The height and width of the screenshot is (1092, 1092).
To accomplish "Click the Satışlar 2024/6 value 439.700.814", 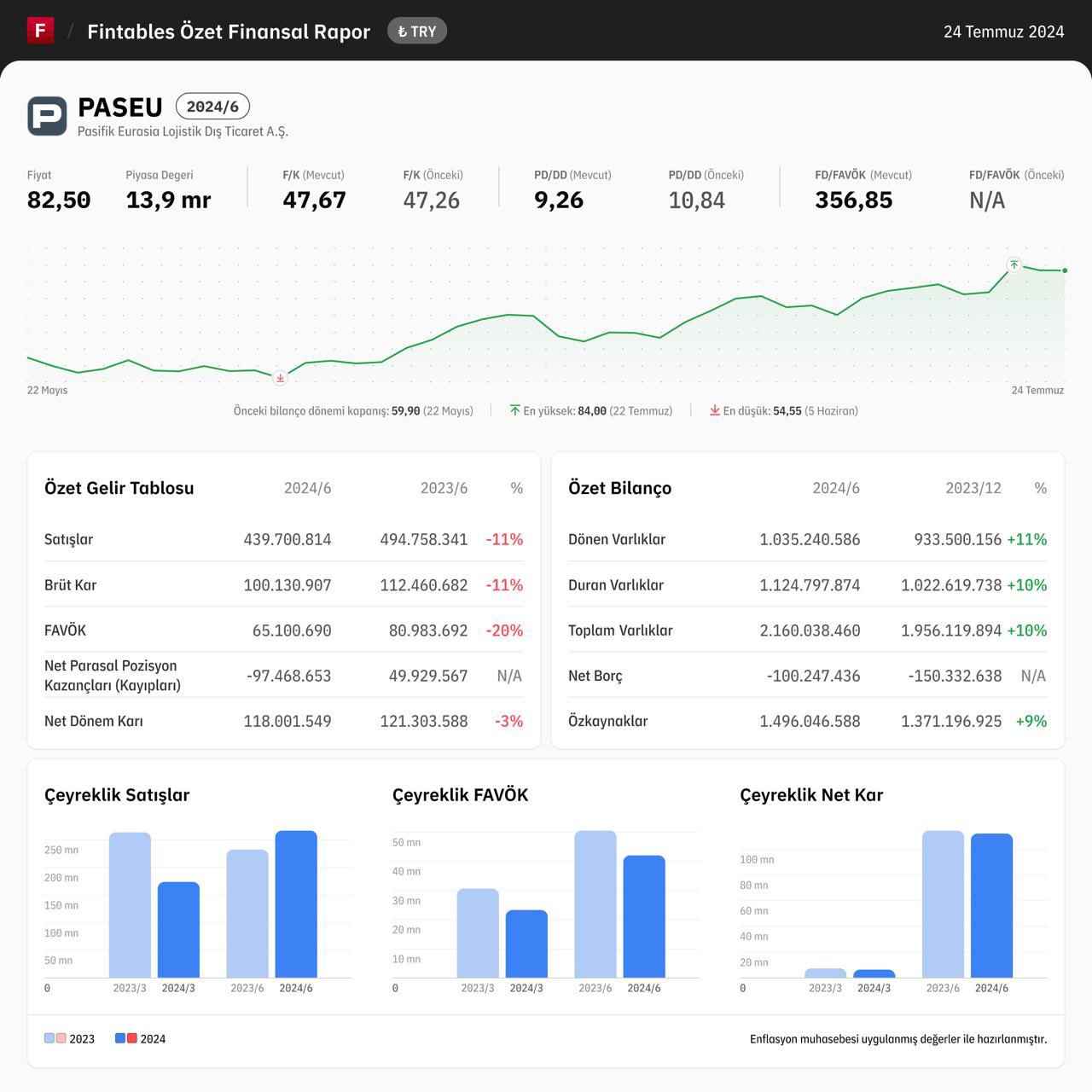I will [288, 539].
